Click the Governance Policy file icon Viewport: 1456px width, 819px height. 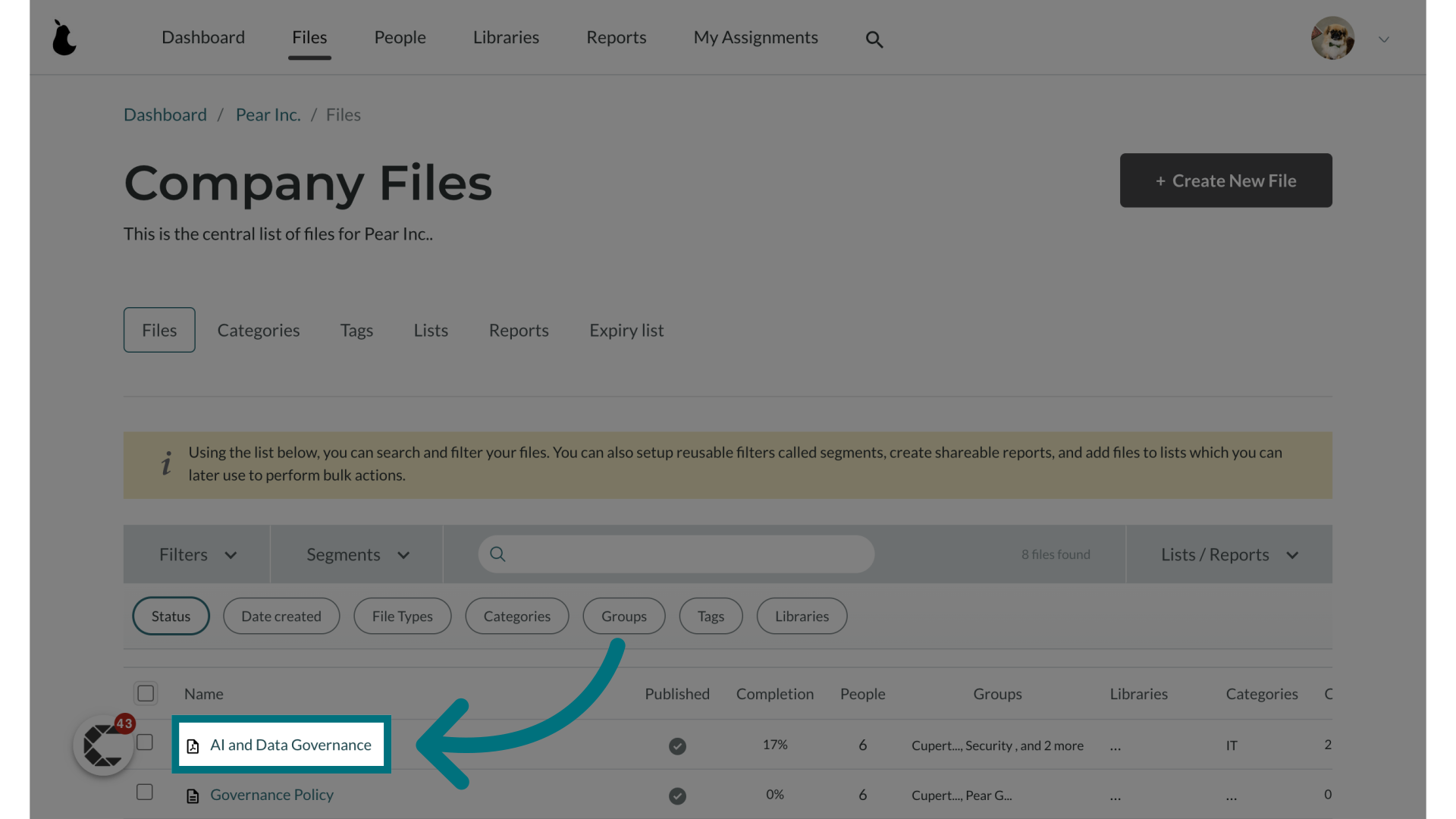tap(192, 795)
